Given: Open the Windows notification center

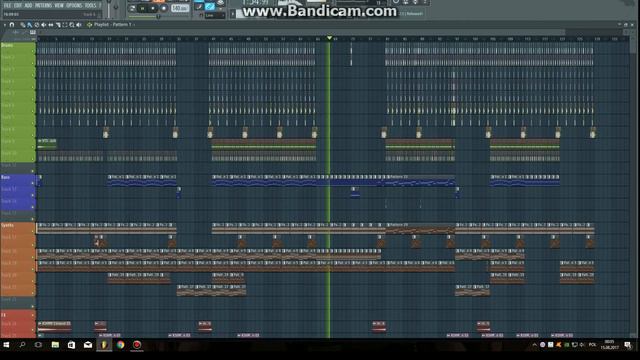Looking at the screenshot, I should [628, 345].
